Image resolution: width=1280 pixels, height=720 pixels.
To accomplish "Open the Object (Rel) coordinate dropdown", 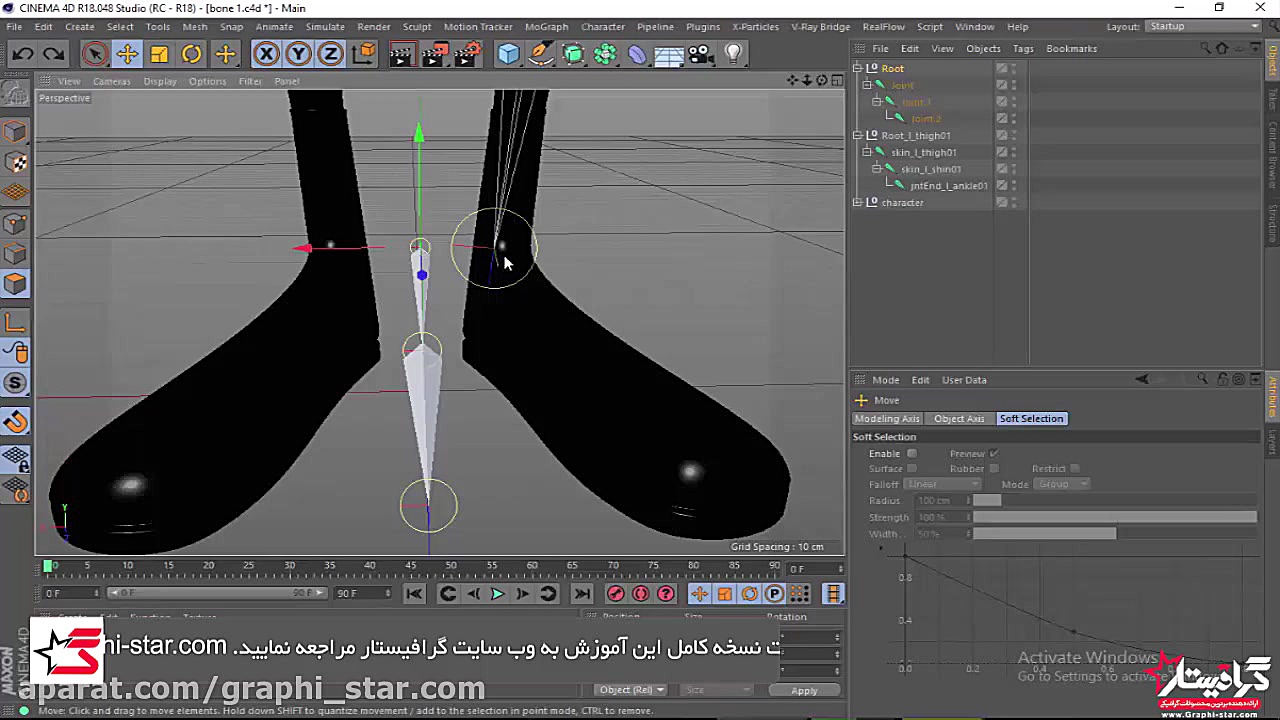I will click(632, 690).
